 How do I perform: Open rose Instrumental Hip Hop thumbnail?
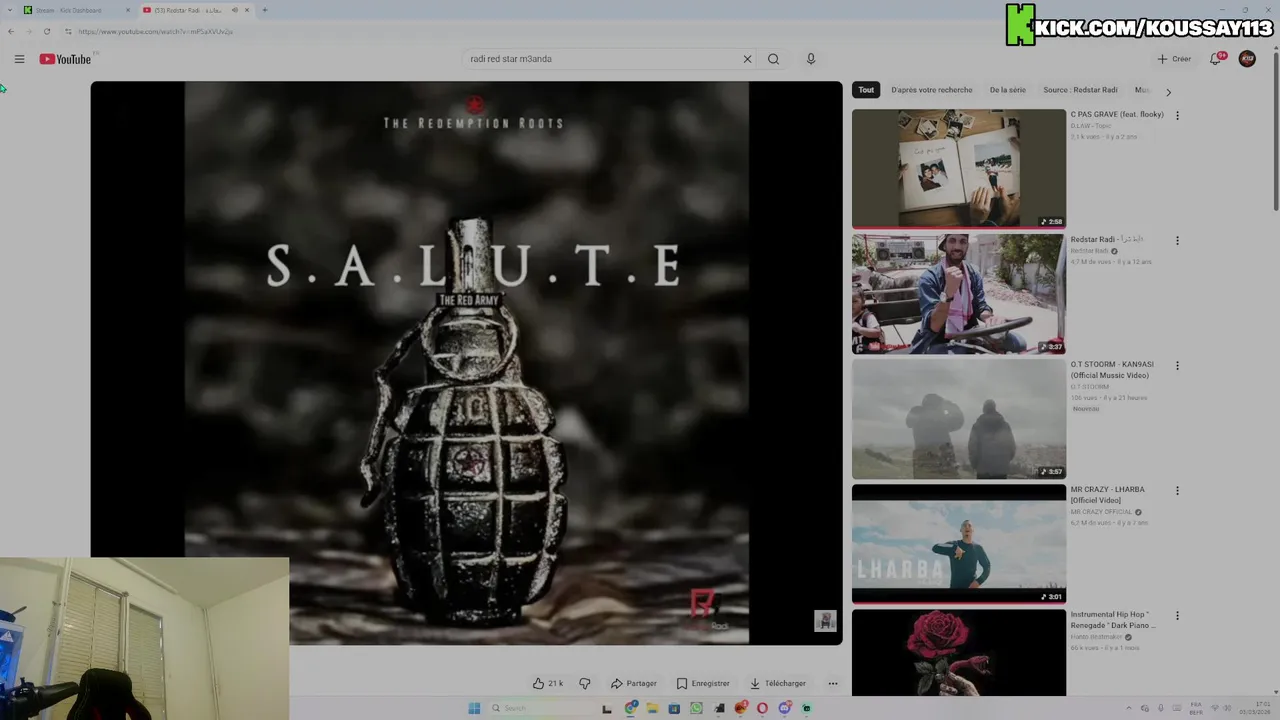(x=959, y=652)
